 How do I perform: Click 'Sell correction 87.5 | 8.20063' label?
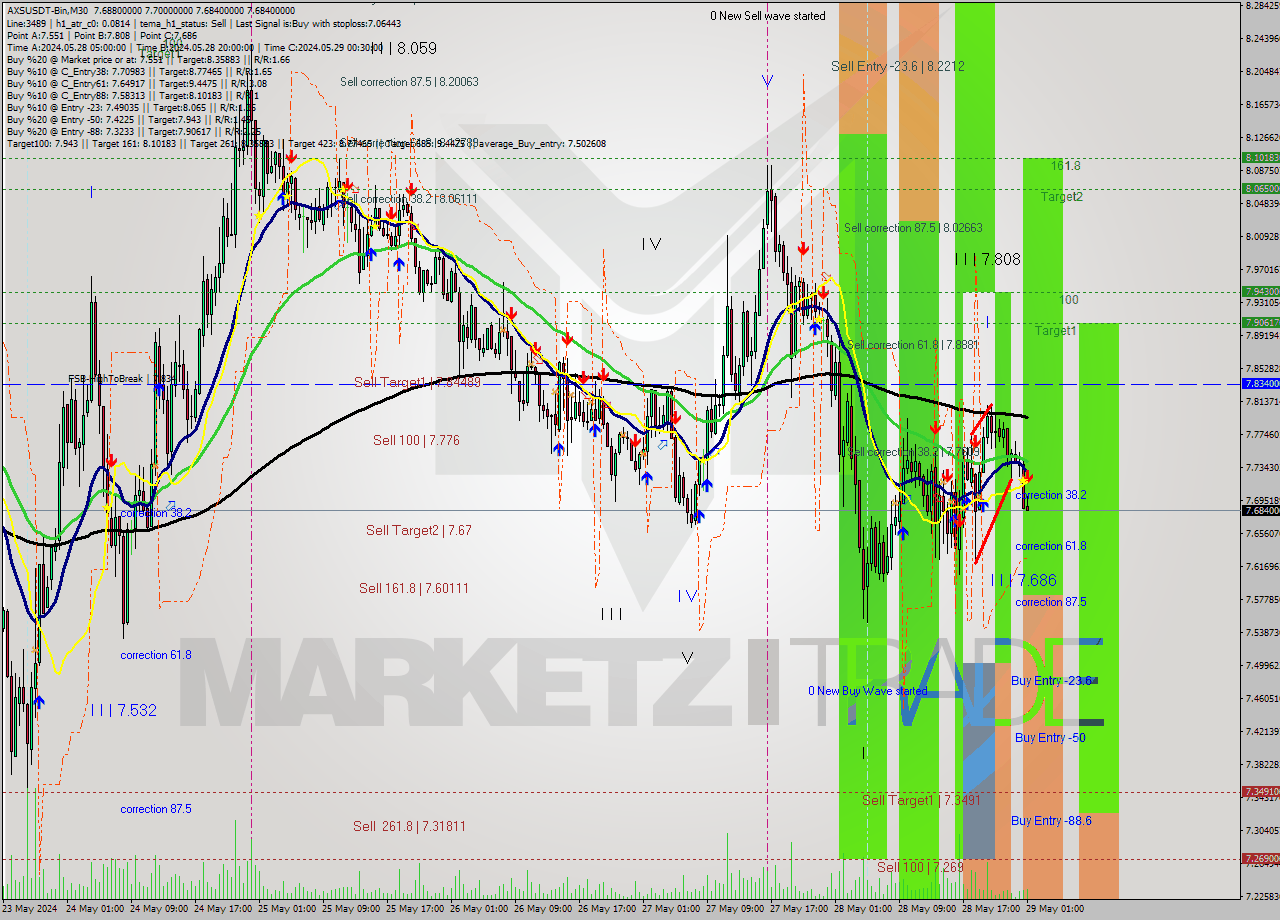coord(409,82)
